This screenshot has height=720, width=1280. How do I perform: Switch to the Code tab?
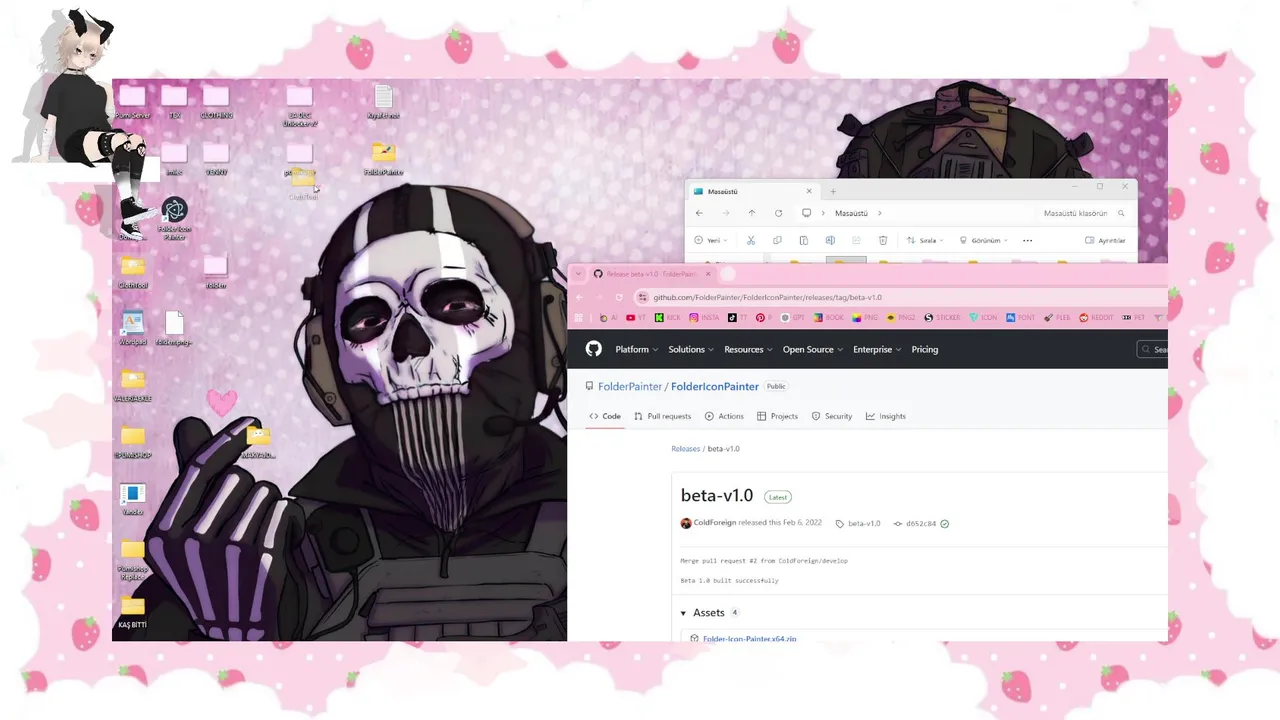[x=605, y=416]
